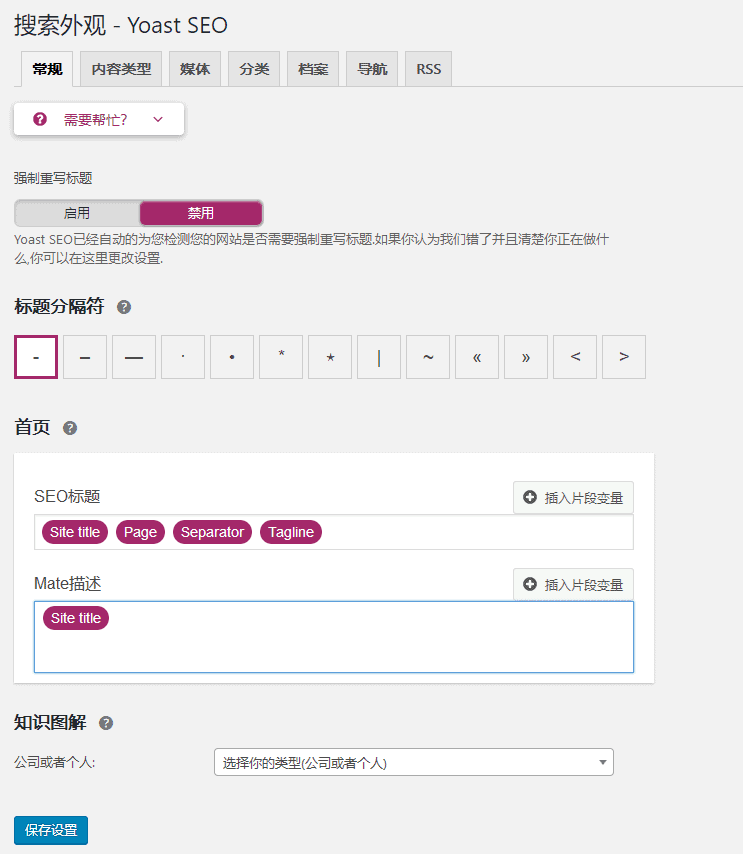Focus the SEO标题 input field
Viewport: 743px width, 854px height.
[x=333, y=532]
